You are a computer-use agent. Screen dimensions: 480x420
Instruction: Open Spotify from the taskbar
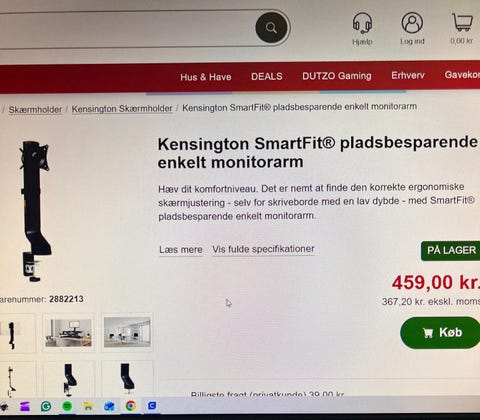[67, 406]
